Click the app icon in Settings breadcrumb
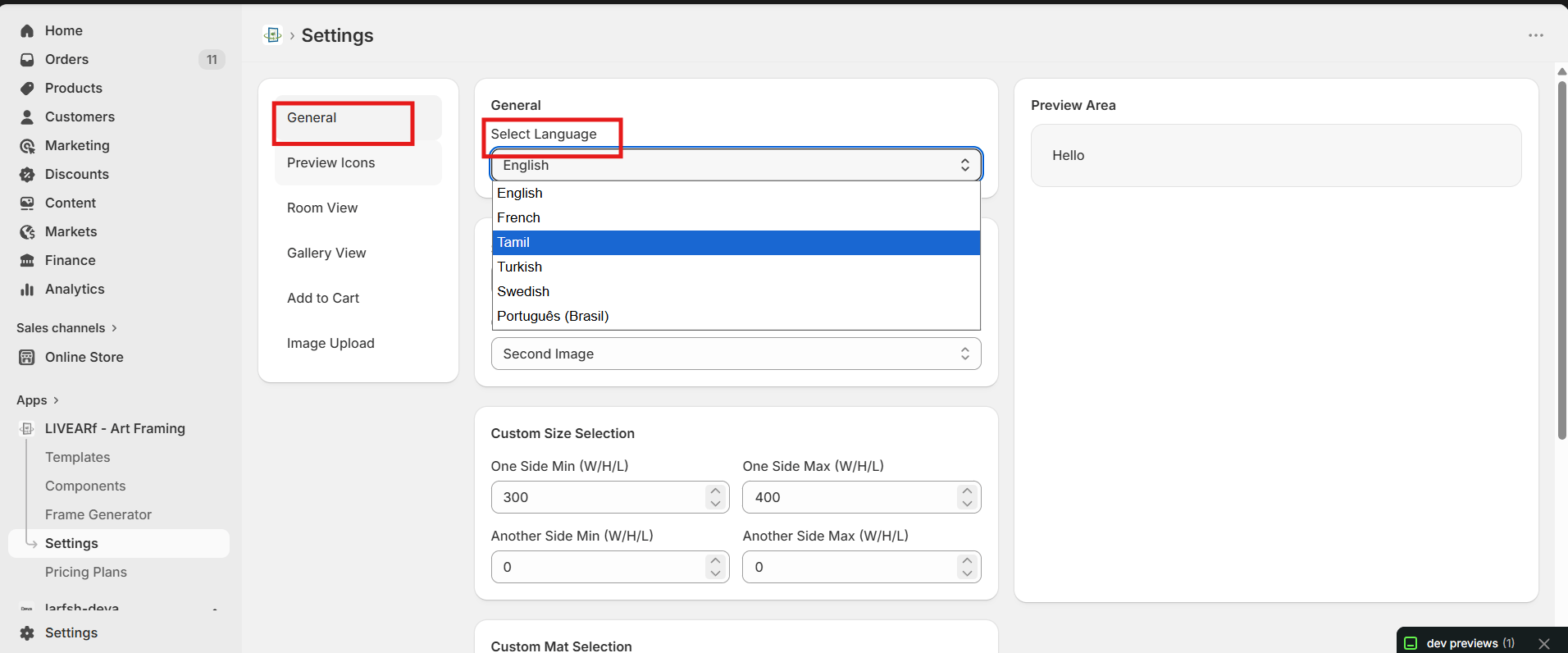Image resolution: width=1568 pixels, height=653 pixels. [x=272, y=34]
